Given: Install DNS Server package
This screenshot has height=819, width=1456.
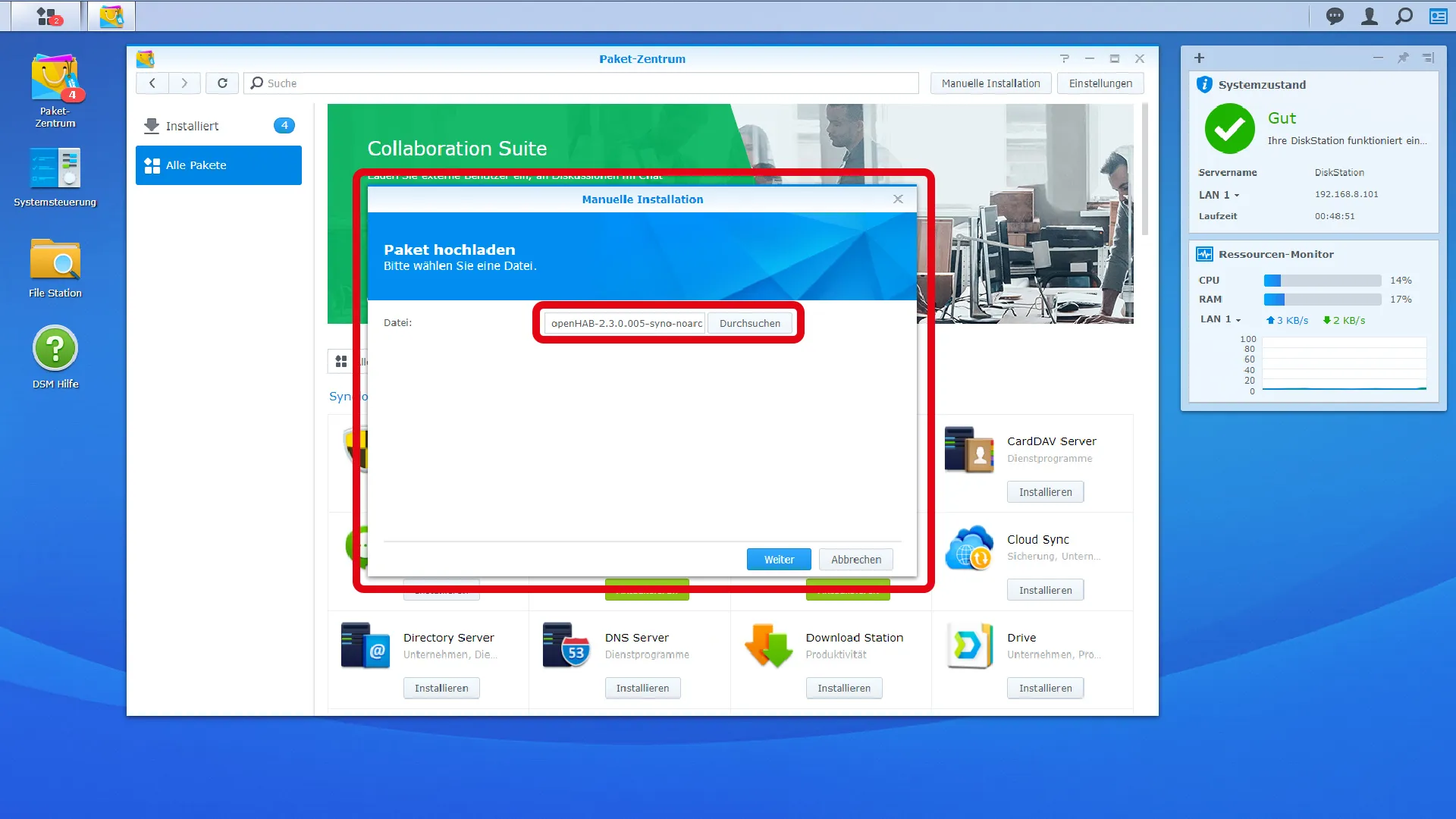Looking at the screenshot, I should (x=642, y=688).
